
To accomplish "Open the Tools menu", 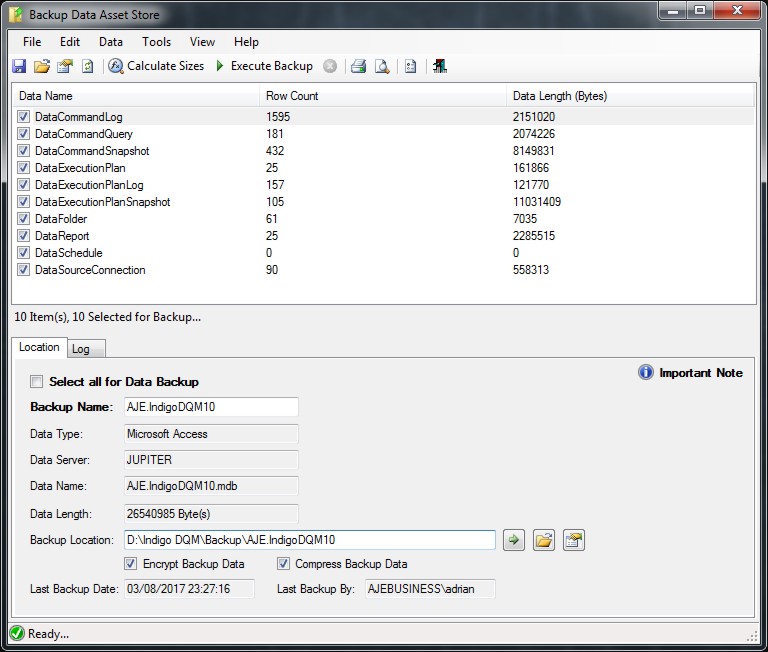I will tap(156, 42).
